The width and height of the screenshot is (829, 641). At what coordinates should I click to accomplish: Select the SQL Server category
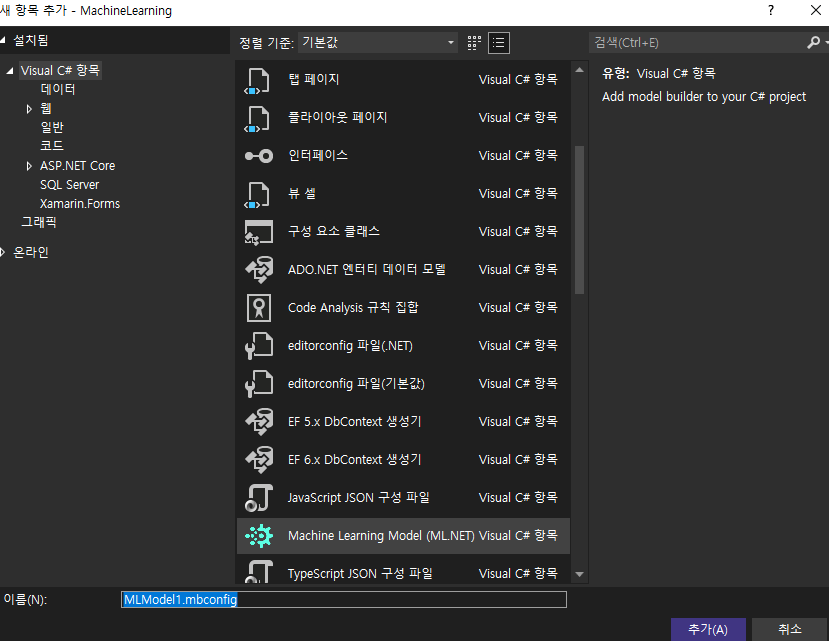(69, 185)
